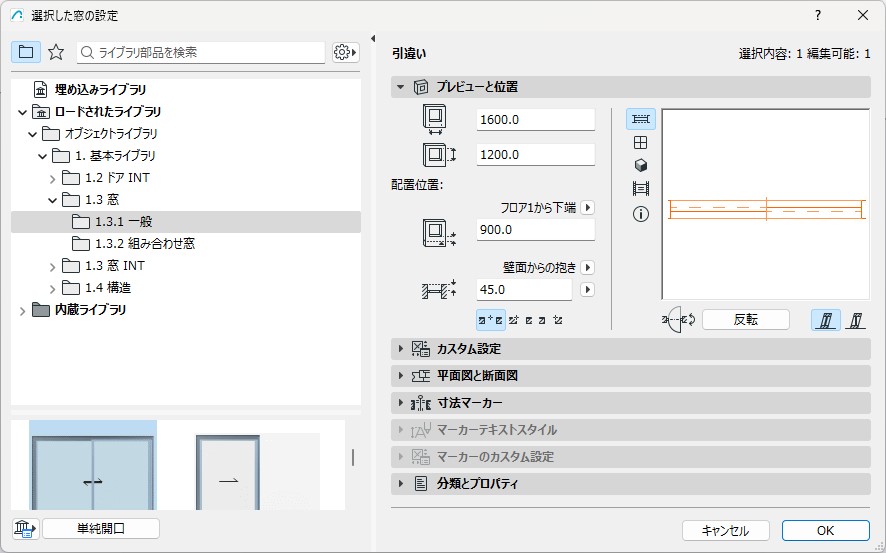Toggle the first wall-side orientation button
This screenshot has width=886, height=553.
click(x=825, y=320)
